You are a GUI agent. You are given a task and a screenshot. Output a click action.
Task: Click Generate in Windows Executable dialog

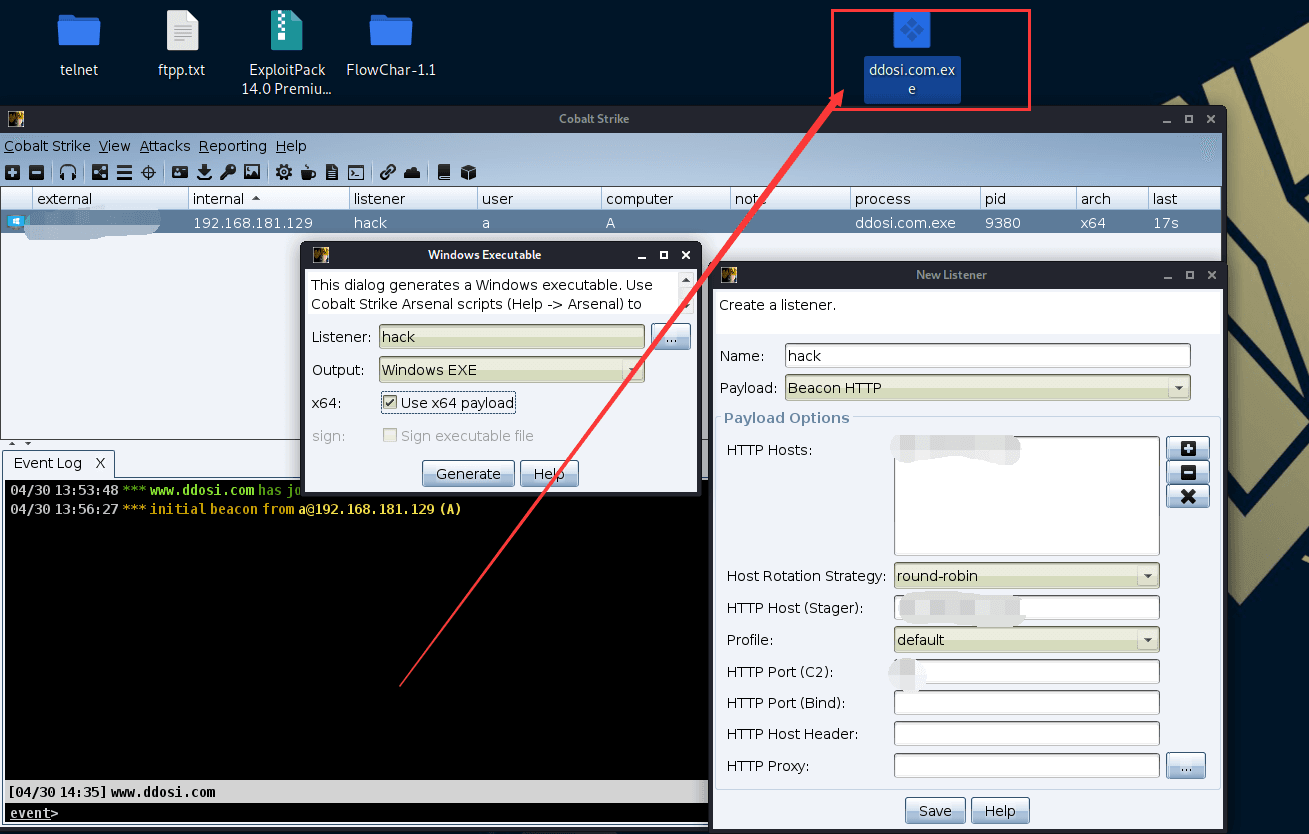pos(468,474)
